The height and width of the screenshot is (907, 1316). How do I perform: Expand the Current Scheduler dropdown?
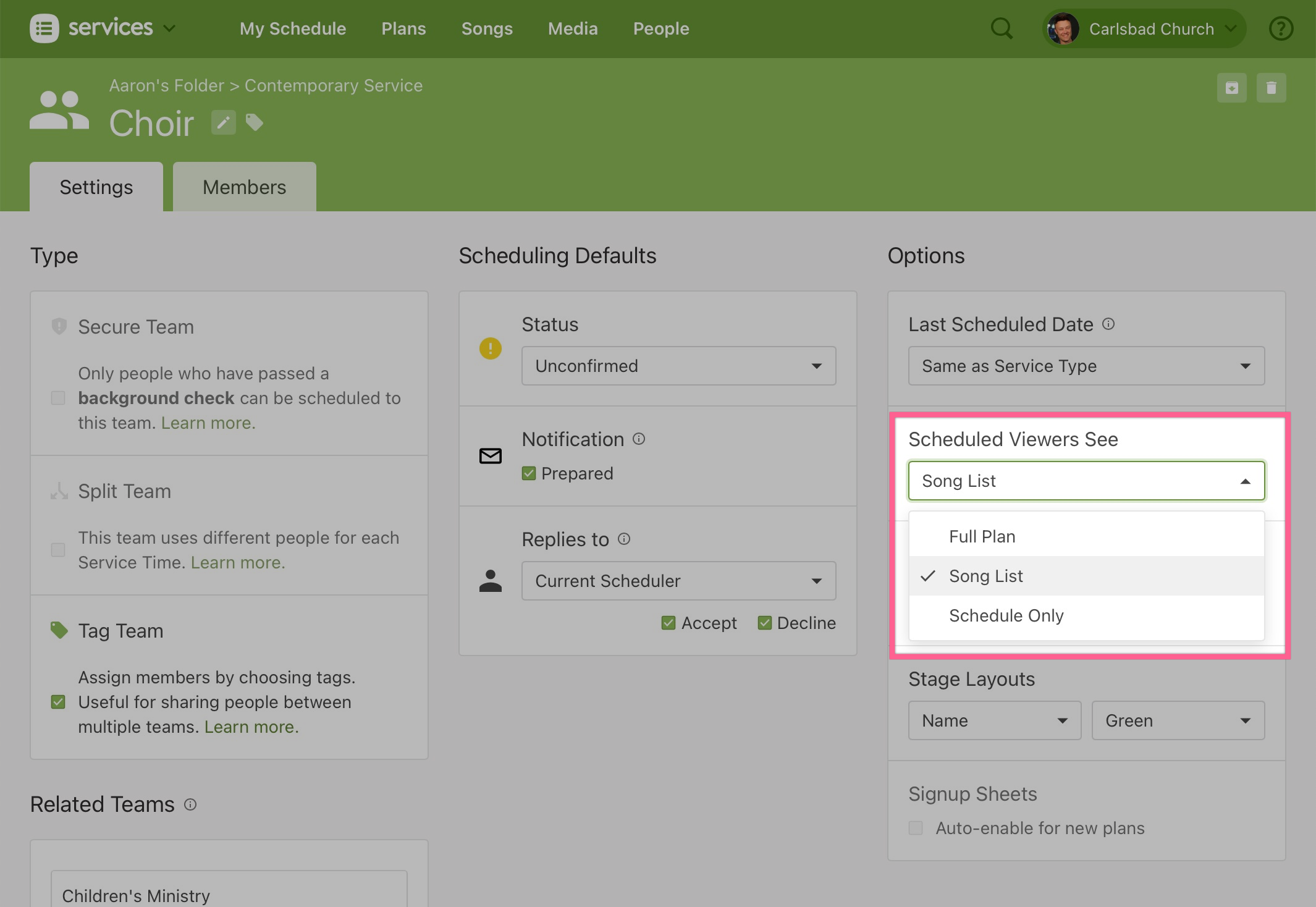click(678, 581)
